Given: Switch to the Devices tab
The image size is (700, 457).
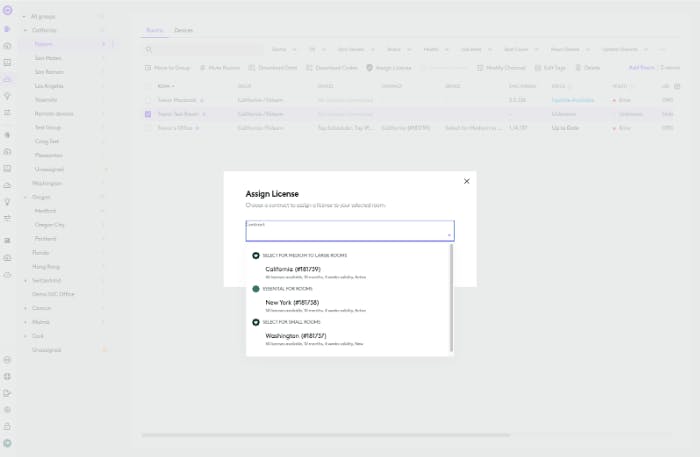Looking at the screenshot, I should coord(184,31).
